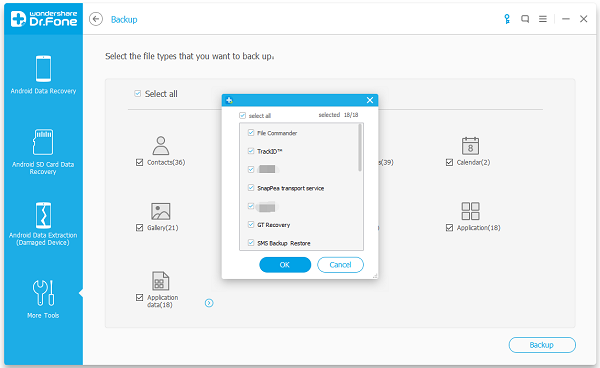Uncheck the Application(18) checkbox
The image size is (600, 368).
(x=449, y=228)
